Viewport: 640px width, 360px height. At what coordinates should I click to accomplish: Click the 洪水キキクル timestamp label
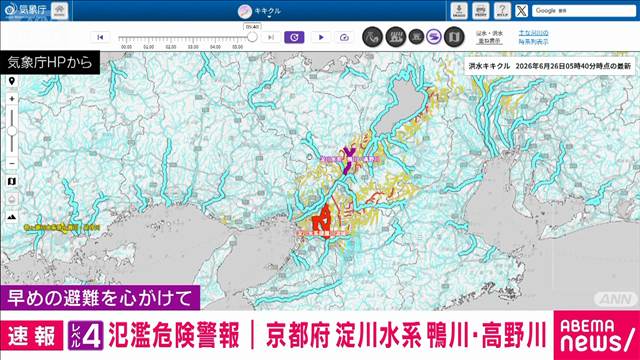point(549,66)
